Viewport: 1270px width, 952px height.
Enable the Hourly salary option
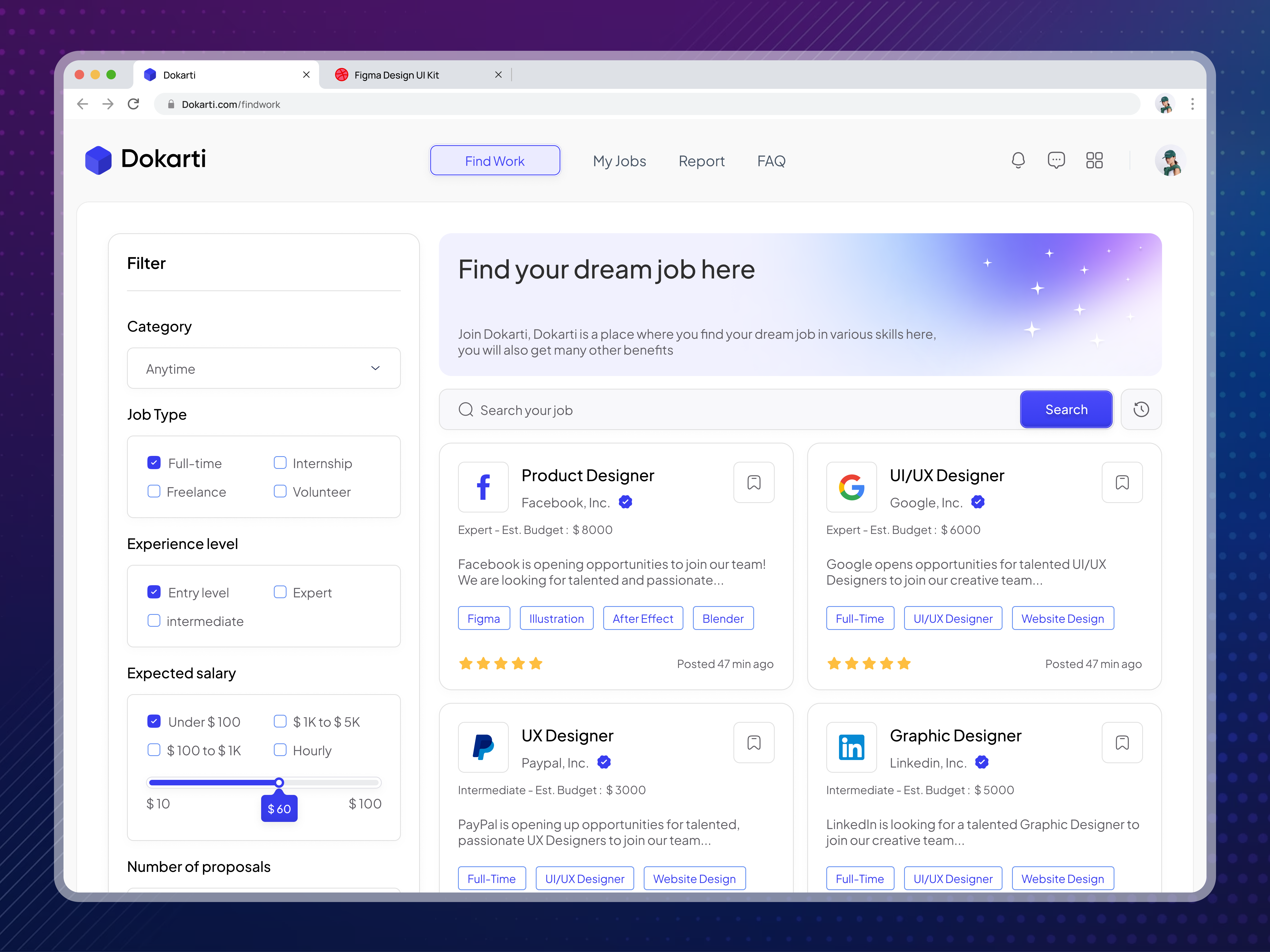tap(280, 750)
